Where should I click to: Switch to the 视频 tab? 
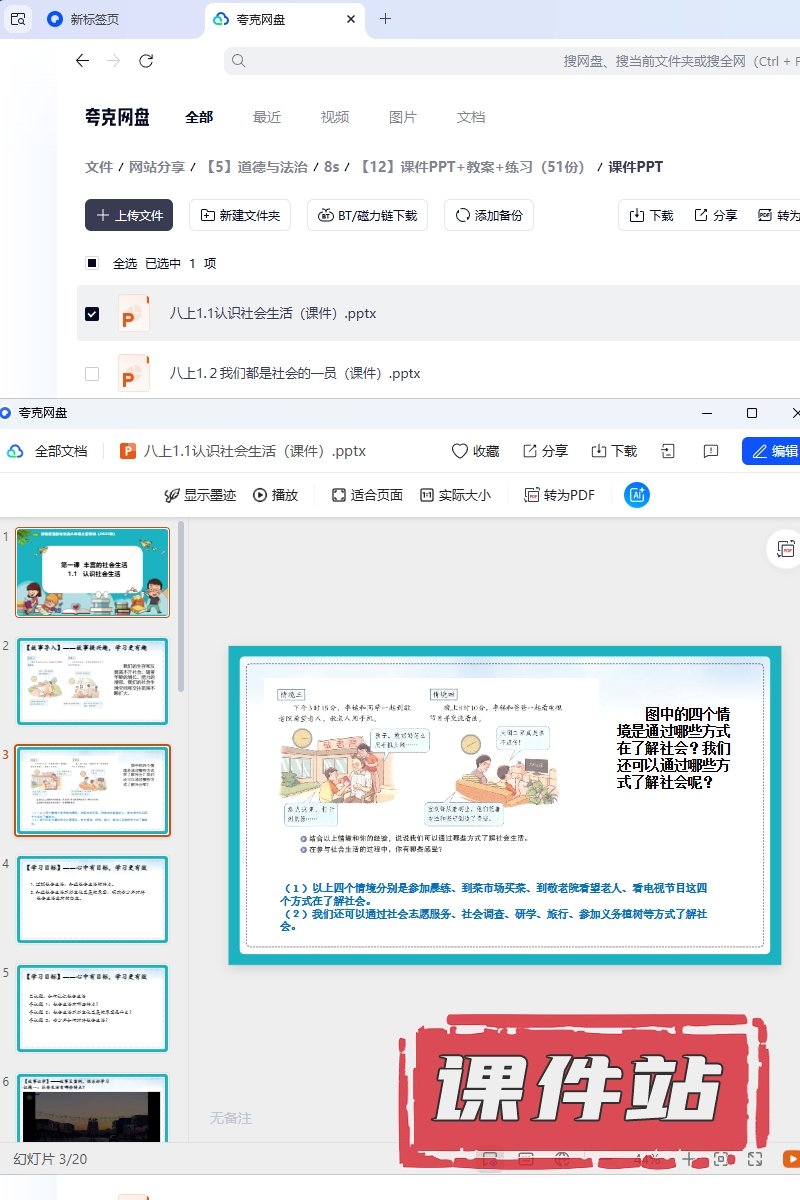(x=335, y=117)
